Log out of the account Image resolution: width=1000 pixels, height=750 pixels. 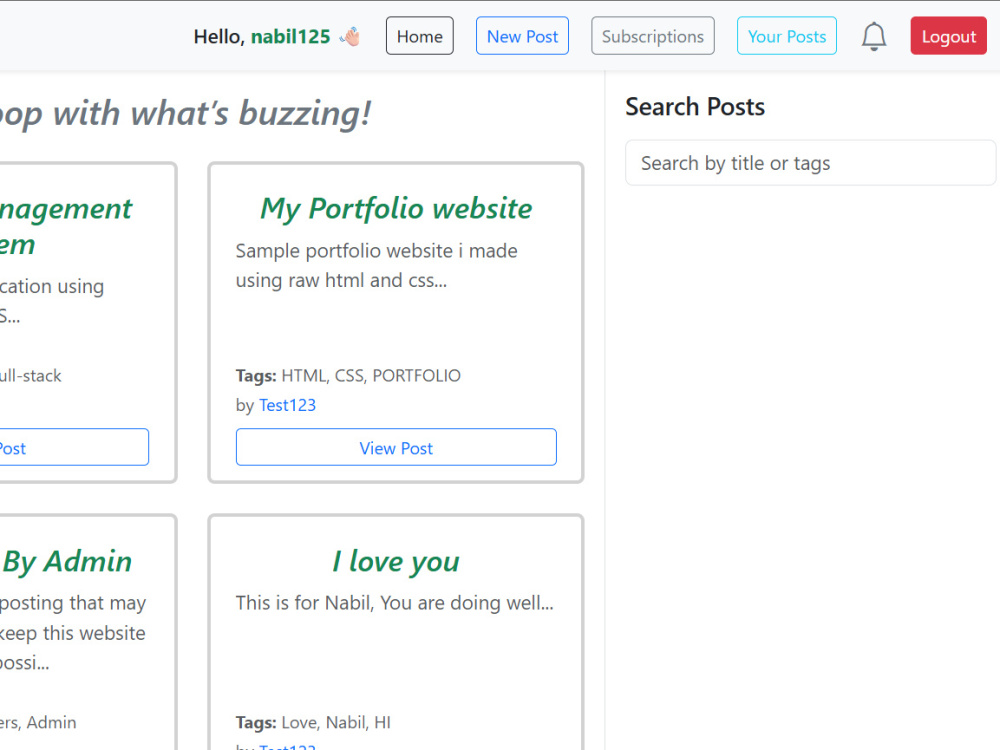point(948,35)
